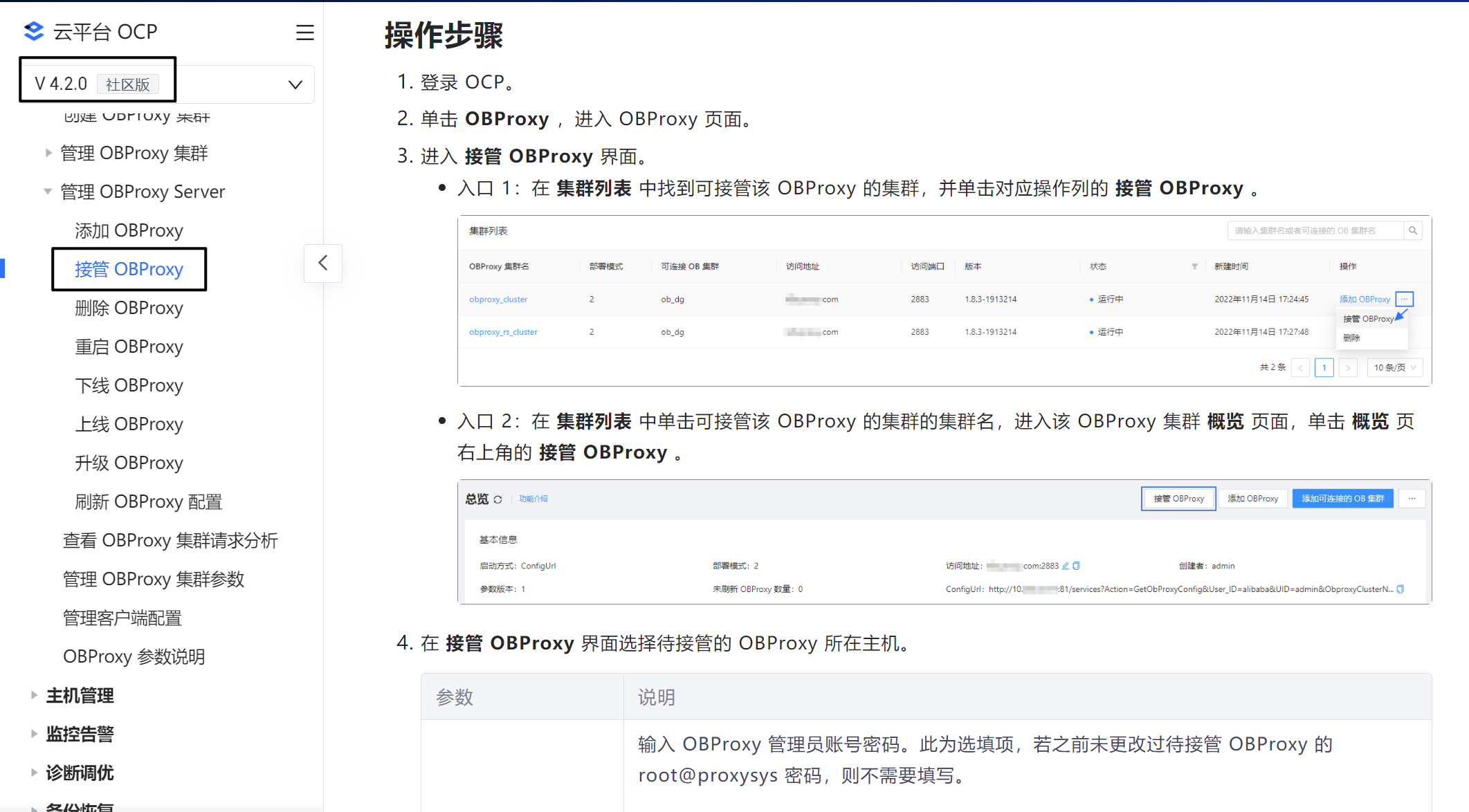Open 上线 OBProxy in sidebar
Image resolution: width=1469 pixels, height=812 pixels.
129,424
